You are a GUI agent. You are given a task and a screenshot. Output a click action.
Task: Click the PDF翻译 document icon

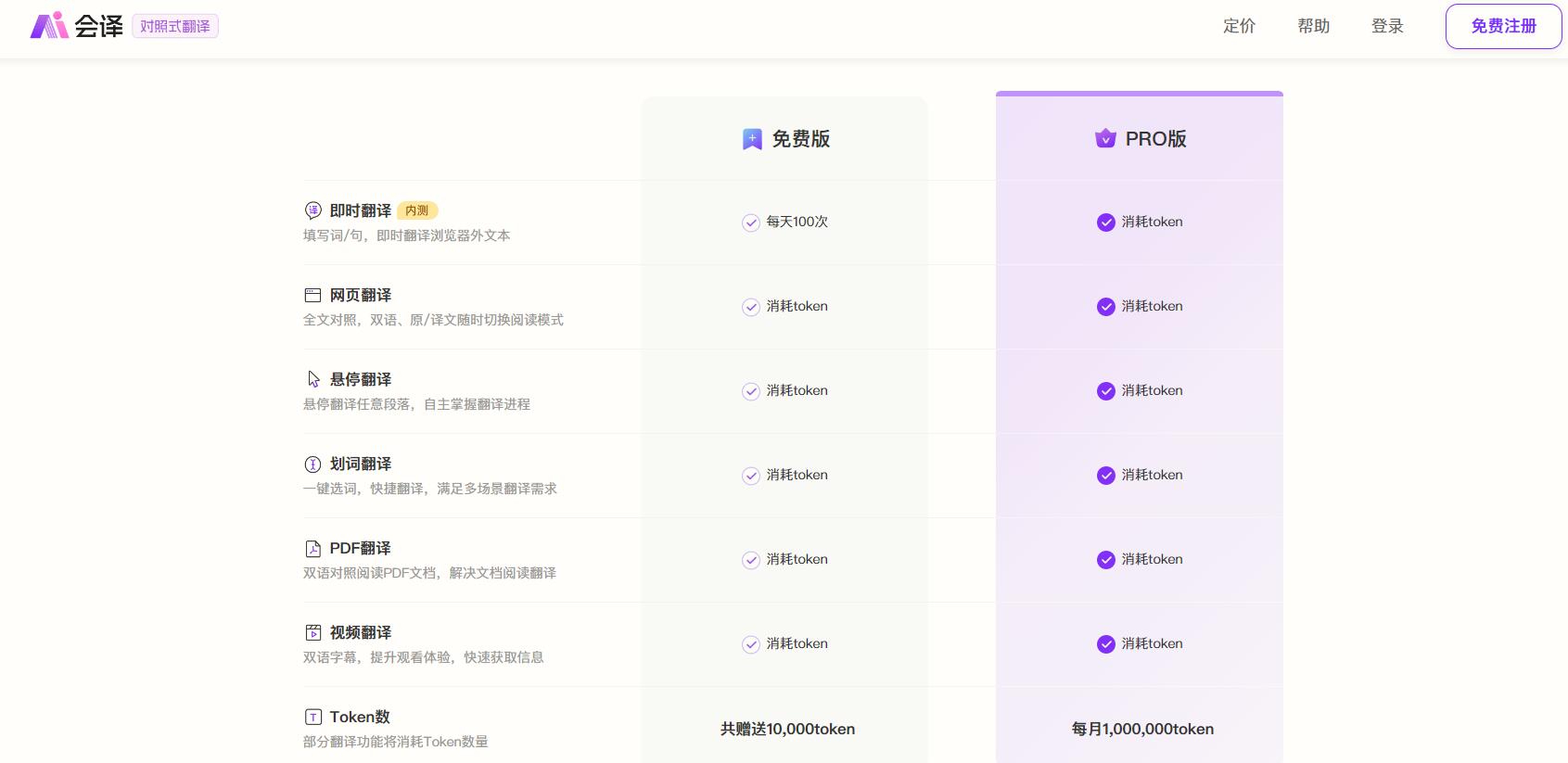pos(313,548)
